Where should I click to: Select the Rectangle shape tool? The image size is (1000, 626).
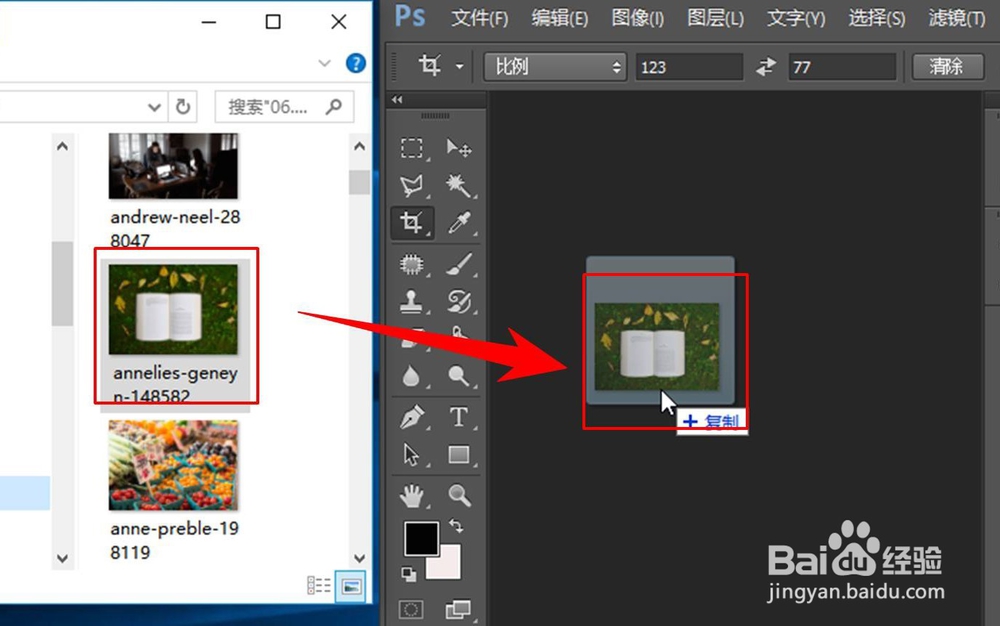click(x=459, y=455)
